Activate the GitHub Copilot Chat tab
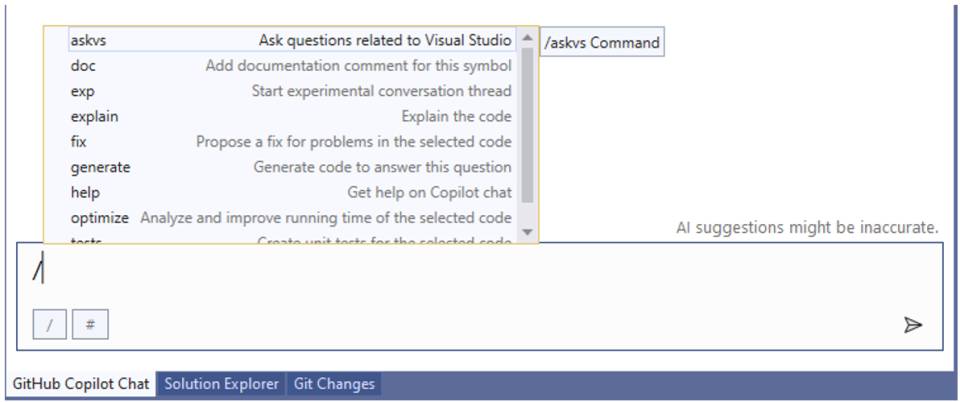 [81, 384]
